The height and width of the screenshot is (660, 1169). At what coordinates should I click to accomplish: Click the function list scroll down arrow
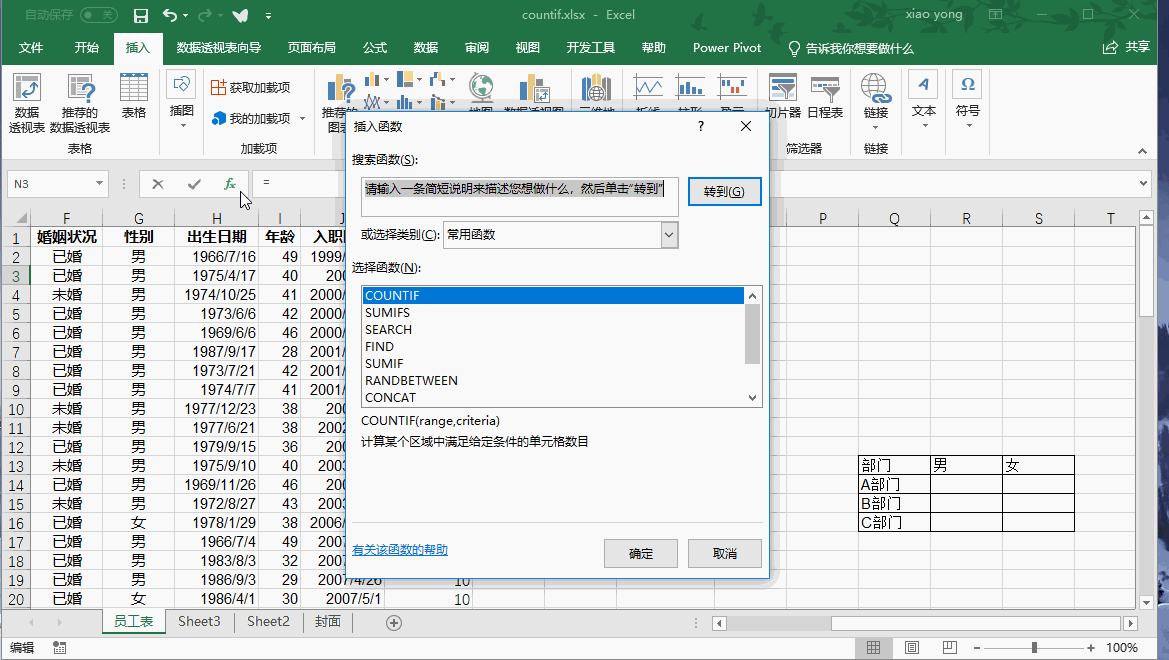tap(752, 398)
